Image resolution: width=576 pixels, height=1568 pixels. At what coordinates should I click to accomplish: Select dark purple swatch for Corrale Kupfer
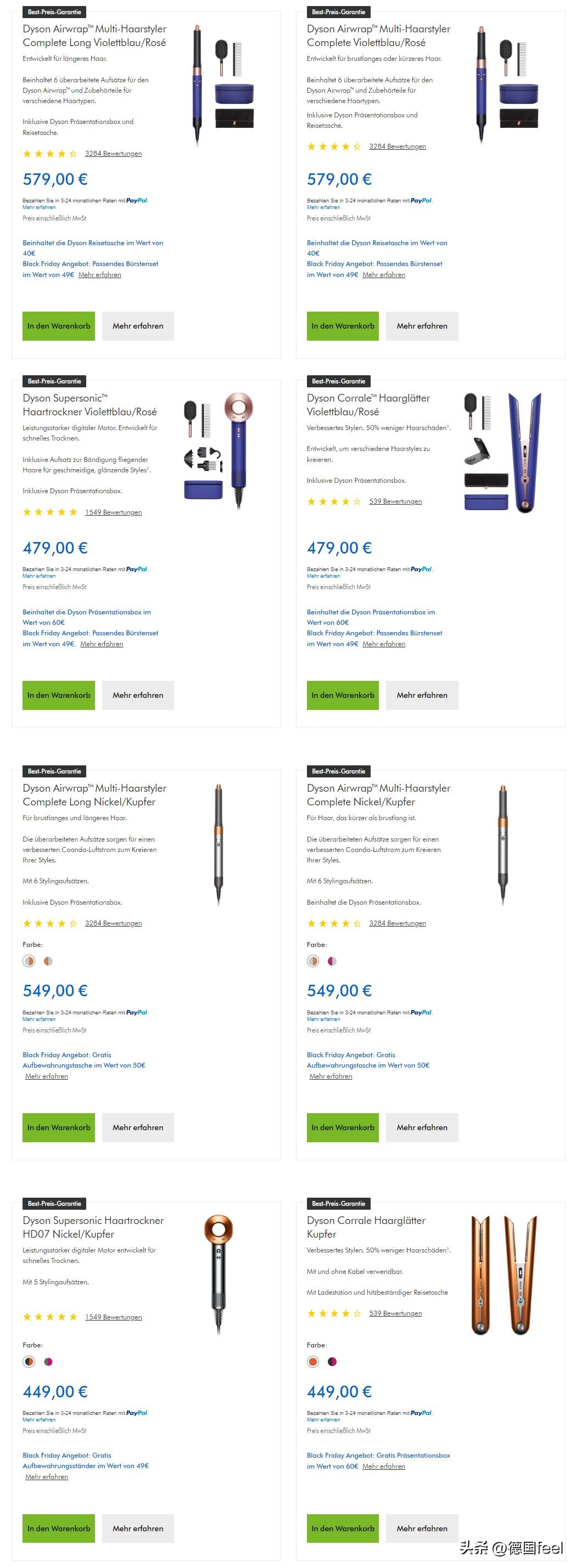click(332, 1362)
